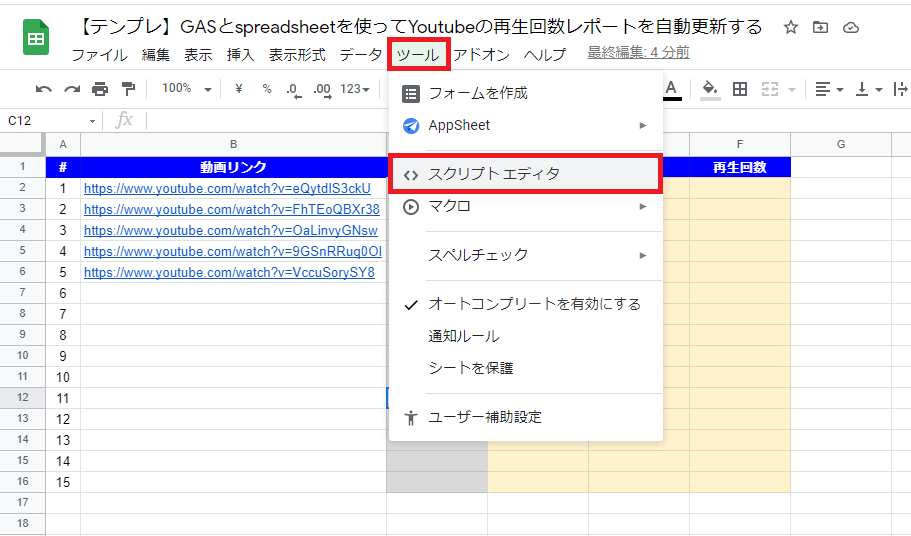This screenshot has height=536, width=911.
Task: Open the text color picker
Action: tap(672, 90)
